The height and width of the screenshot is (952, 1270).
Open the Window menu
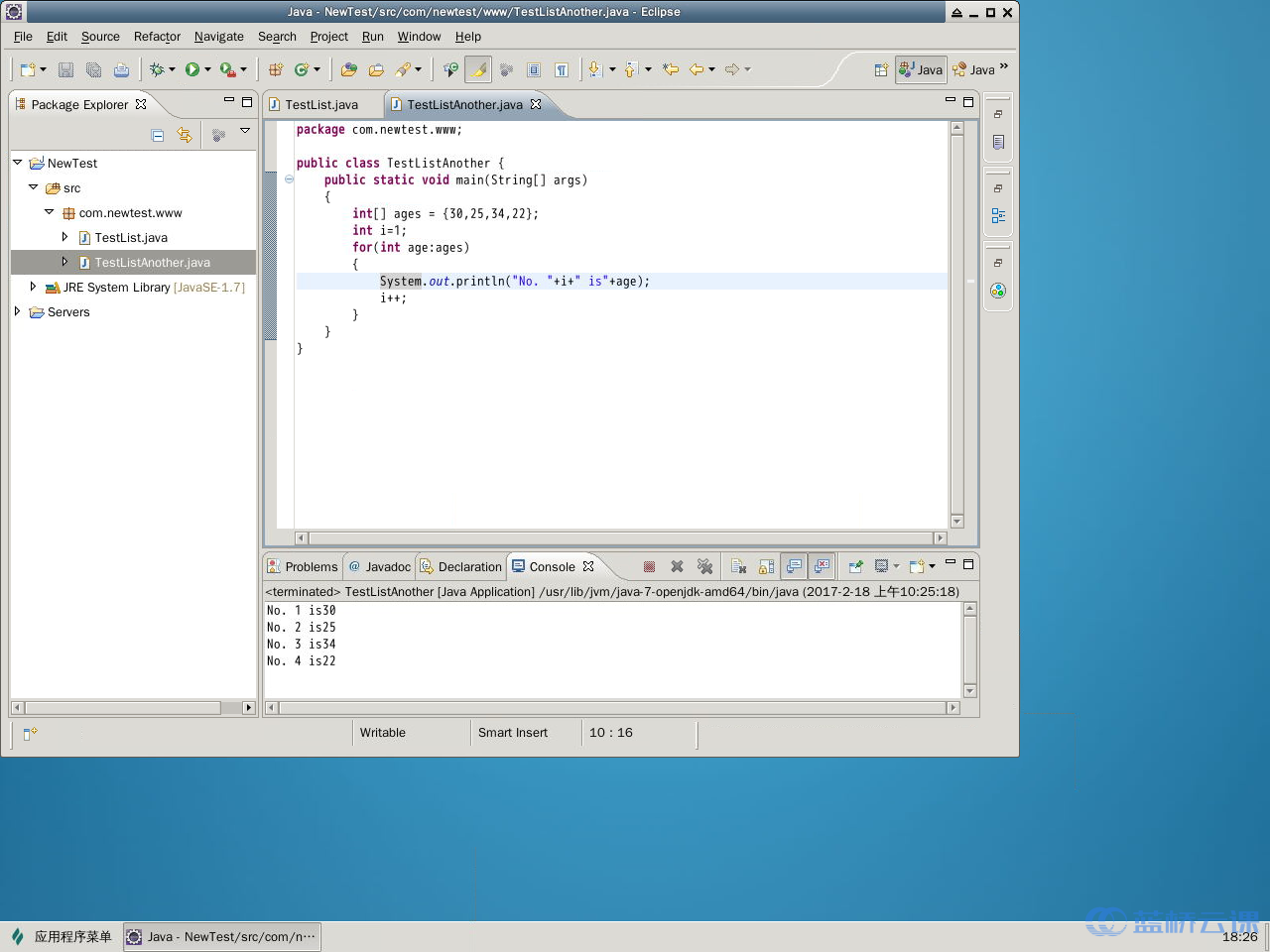tap(419, 37)
